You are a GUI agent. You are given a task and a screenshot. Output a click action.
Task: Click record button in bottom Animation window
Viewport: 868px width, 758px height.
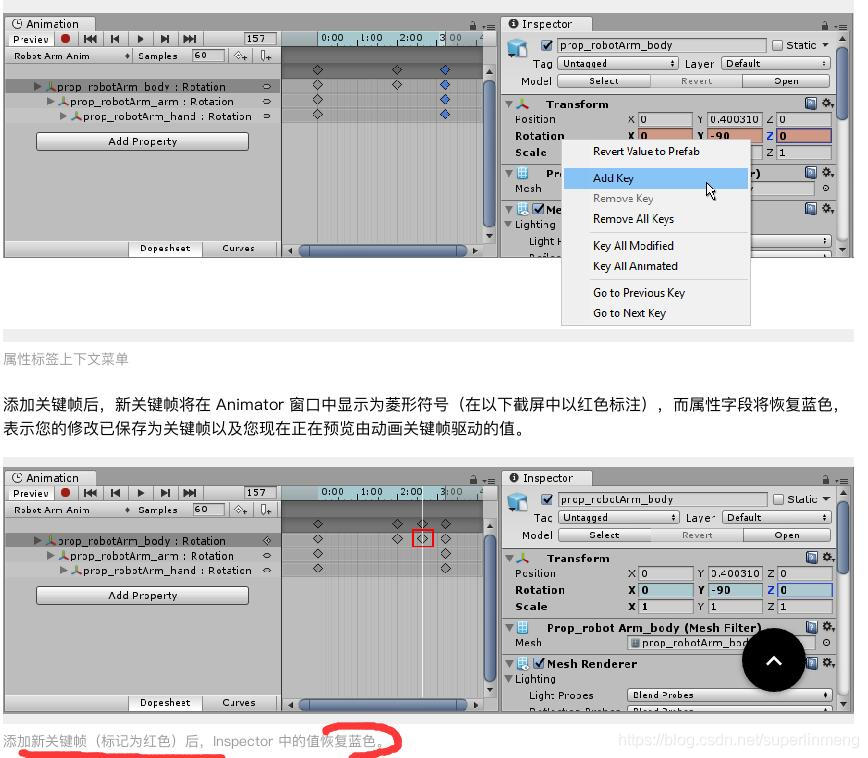65,493
